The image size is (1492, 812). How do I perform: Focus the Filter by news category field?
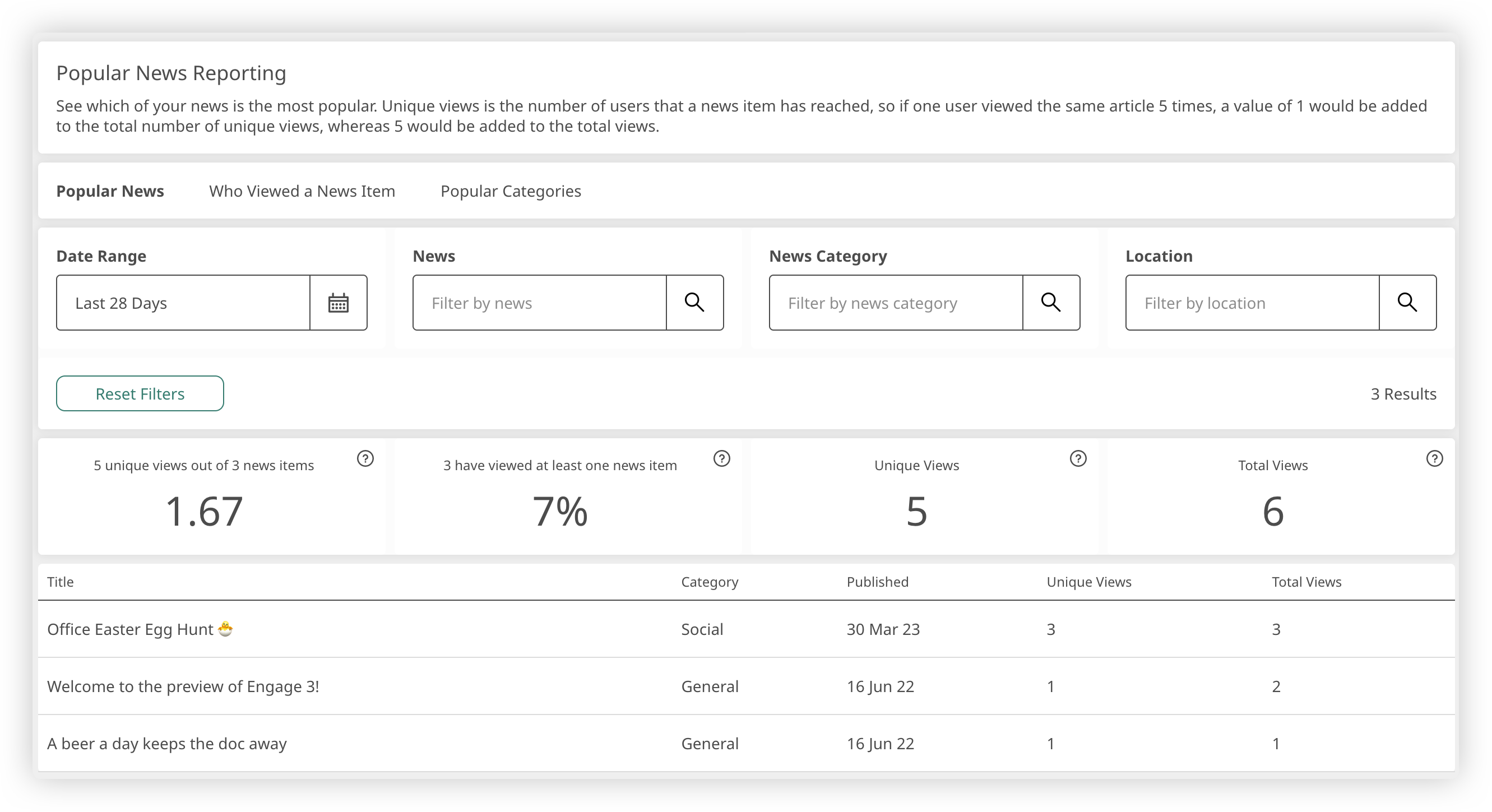pyautogui.click(x=896, y=303)
